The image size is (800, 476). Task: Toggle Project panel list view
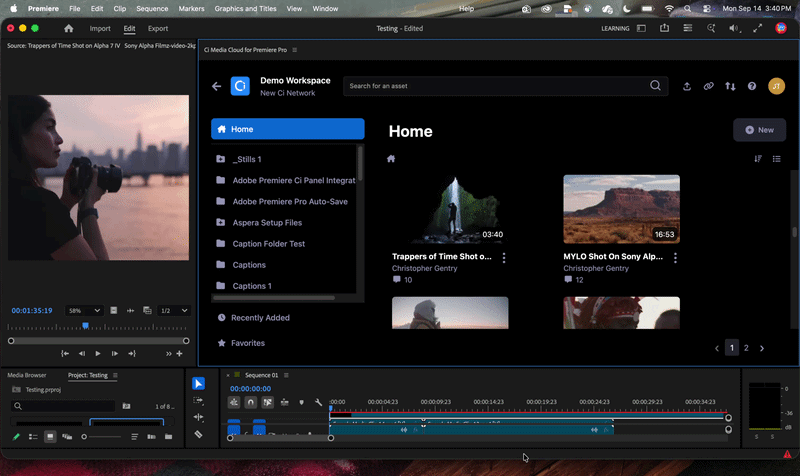(x=33, y=437)
